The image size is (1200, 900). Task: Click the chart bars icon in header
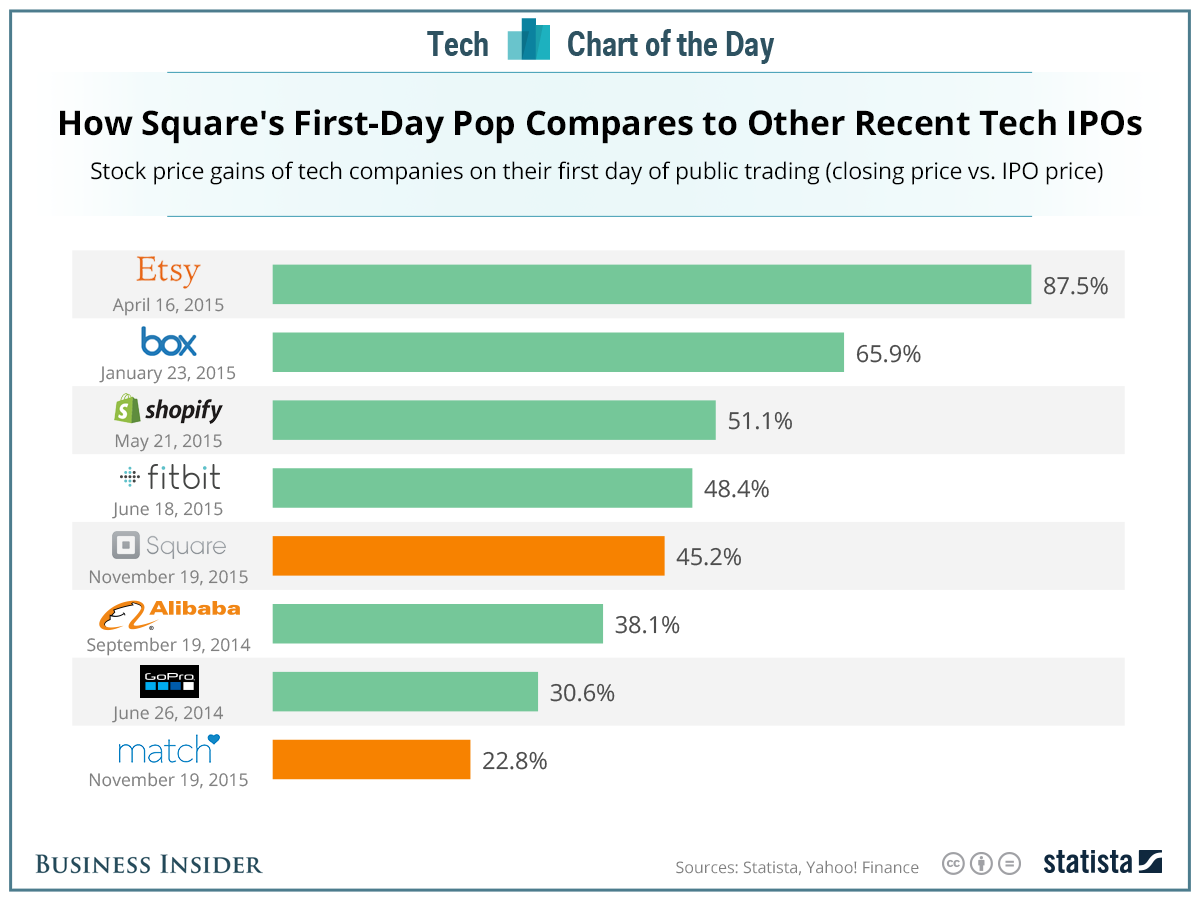pos(528,42)
